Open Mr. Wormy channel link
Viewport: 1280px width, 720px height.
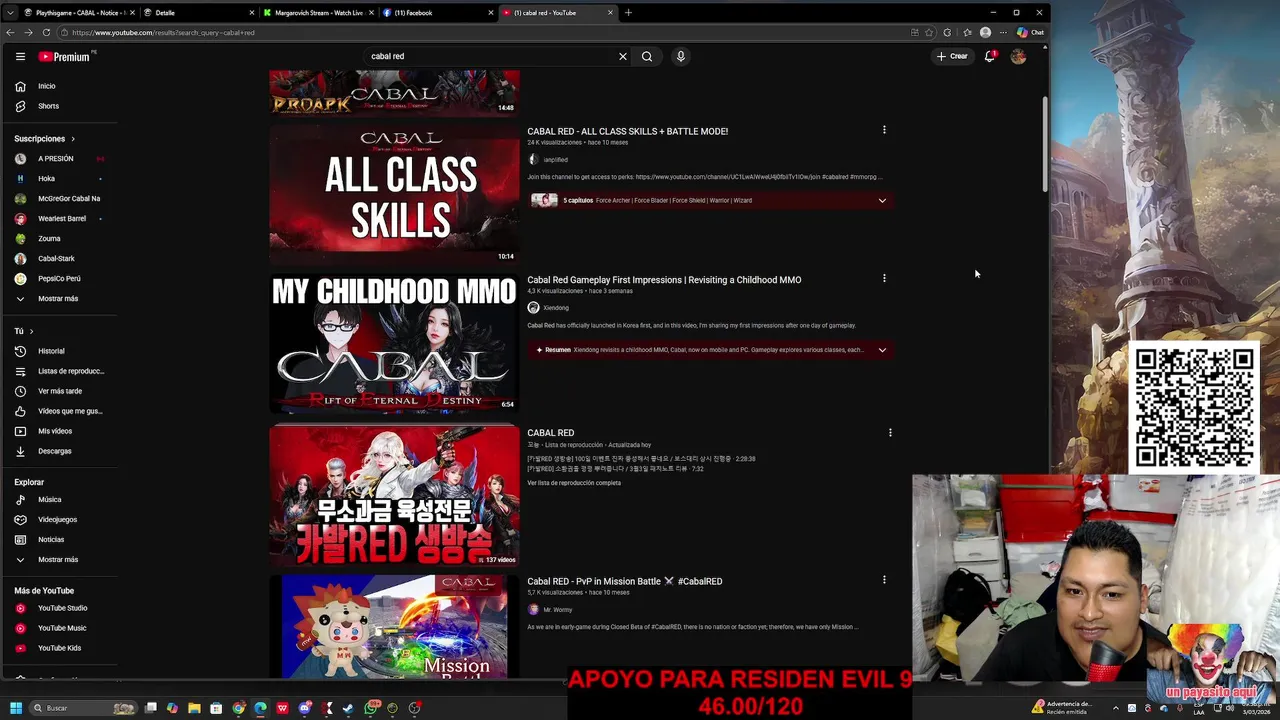click(x=558, y=610)
